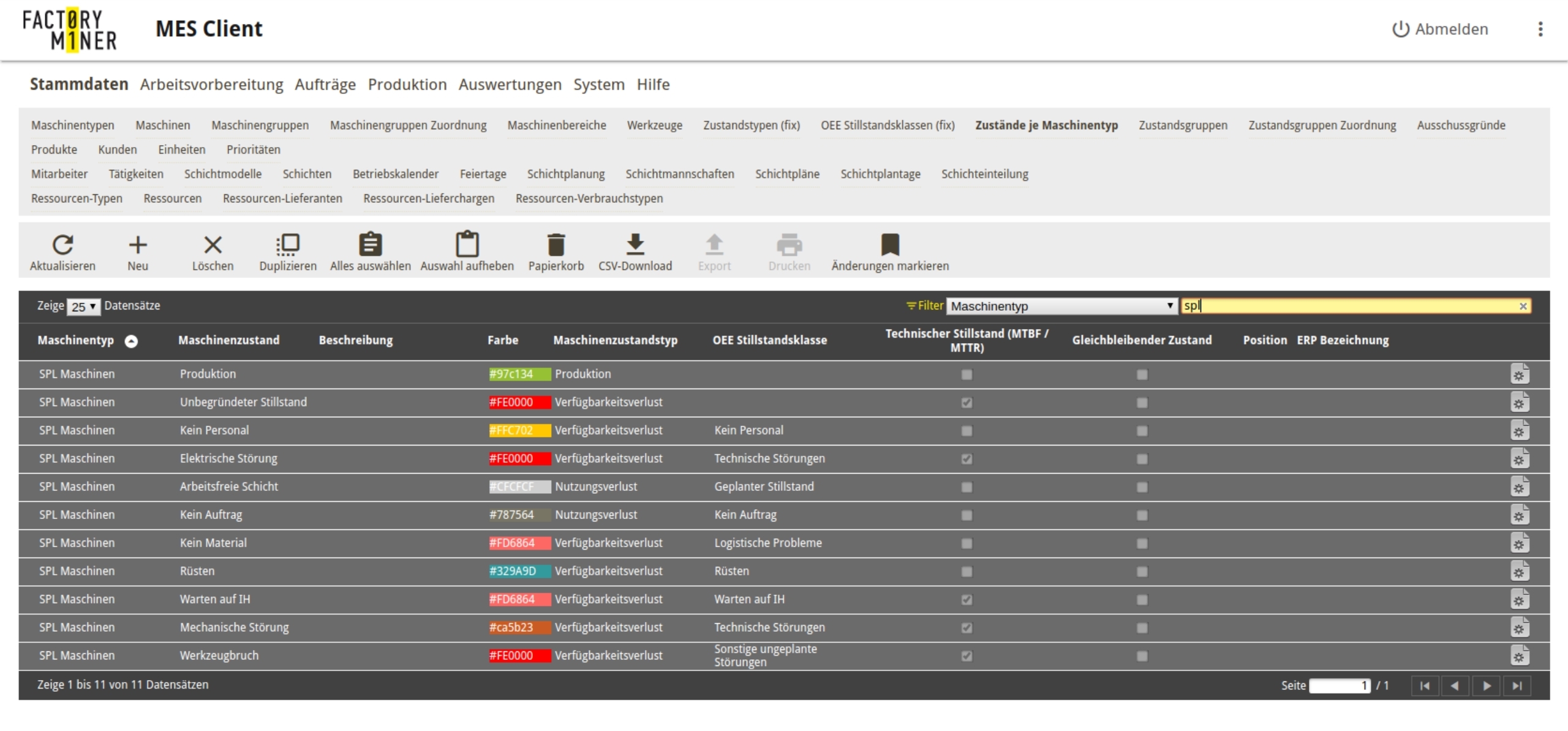Enable Gleichbleibender Zustand for Kein Personal
This screenshot has height=731, width=1568.
click(x=1142, y=431)
